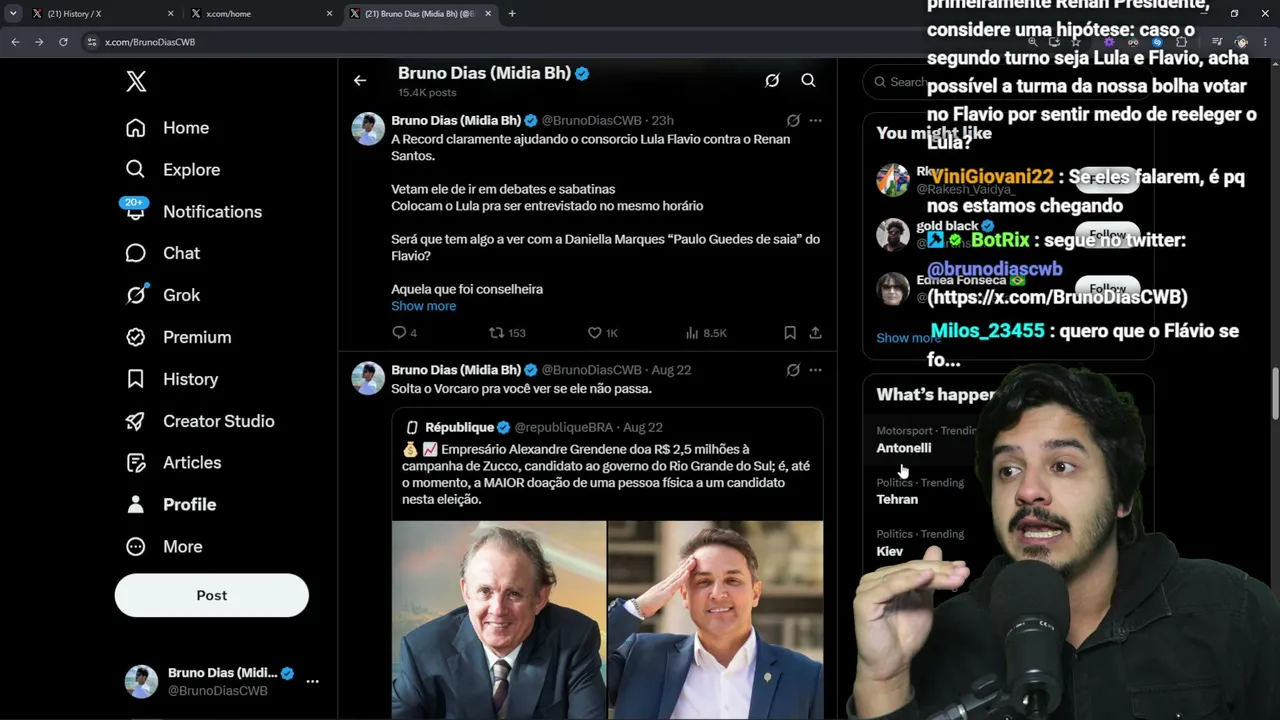Open more options on the Aug 22 post
This screenshot has height=720, width=1280.
[x=815, y=370]
